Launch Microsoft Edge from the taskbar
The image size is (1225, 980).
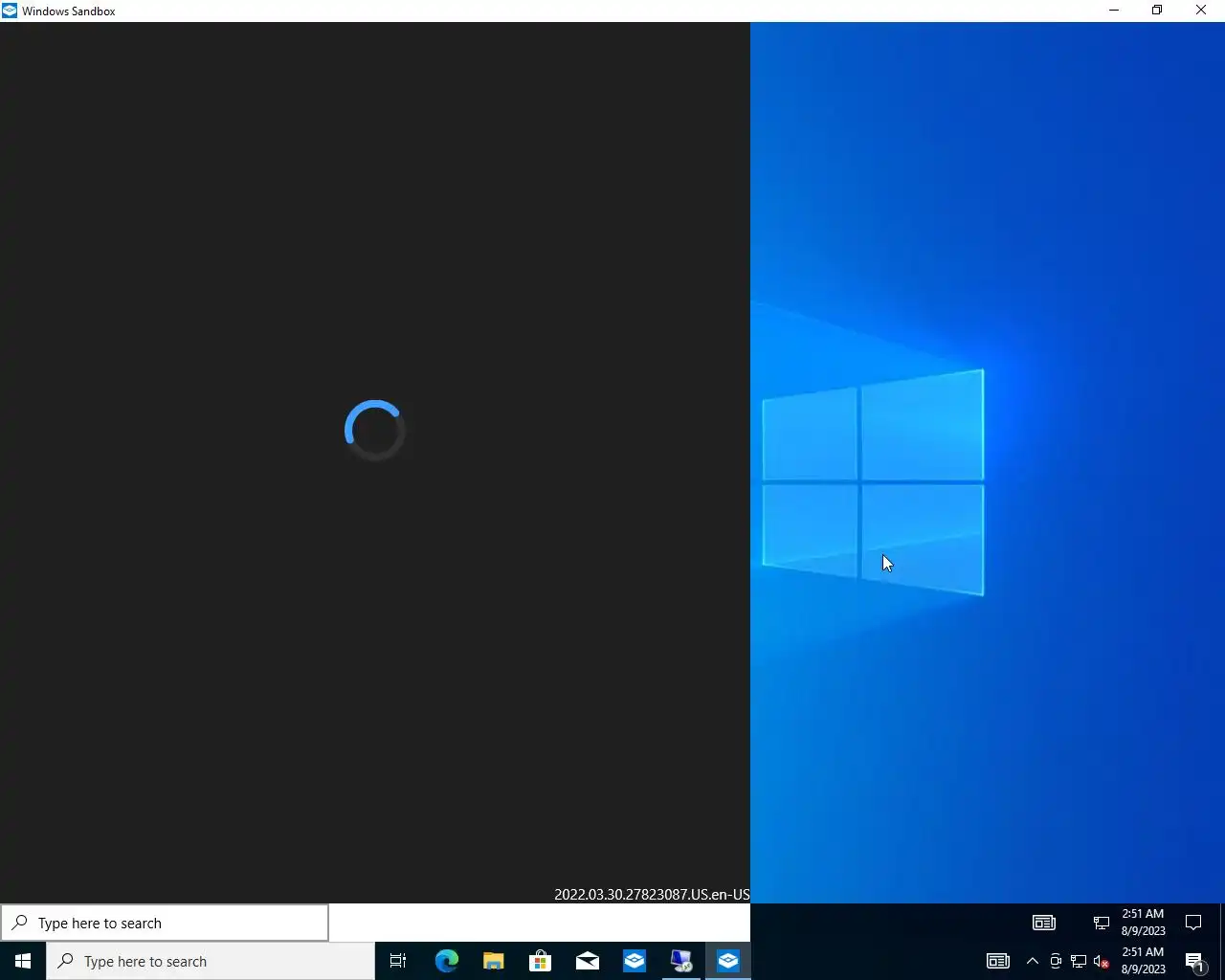(x=446, y=961)
